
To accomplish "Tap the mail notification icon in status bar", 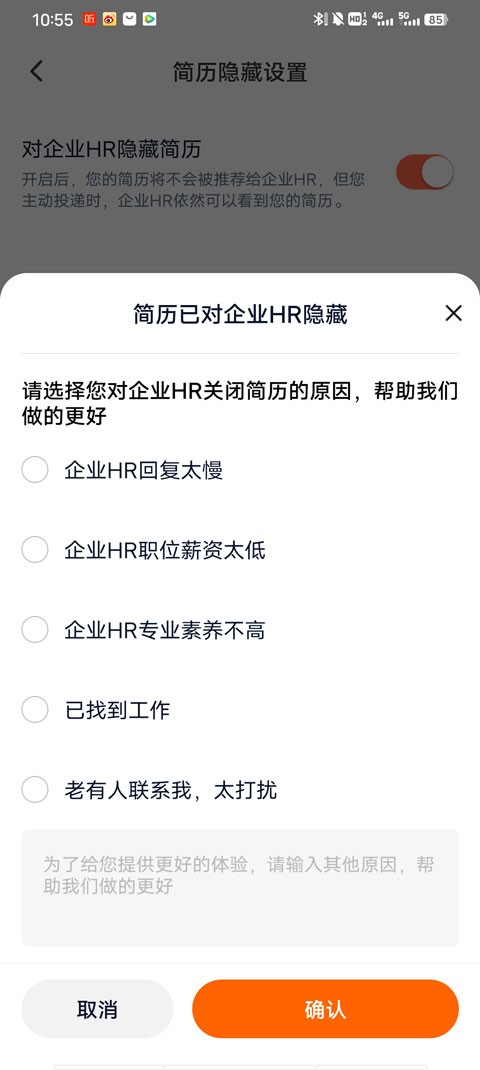I will pyautogui.click(x=130, y=19).
